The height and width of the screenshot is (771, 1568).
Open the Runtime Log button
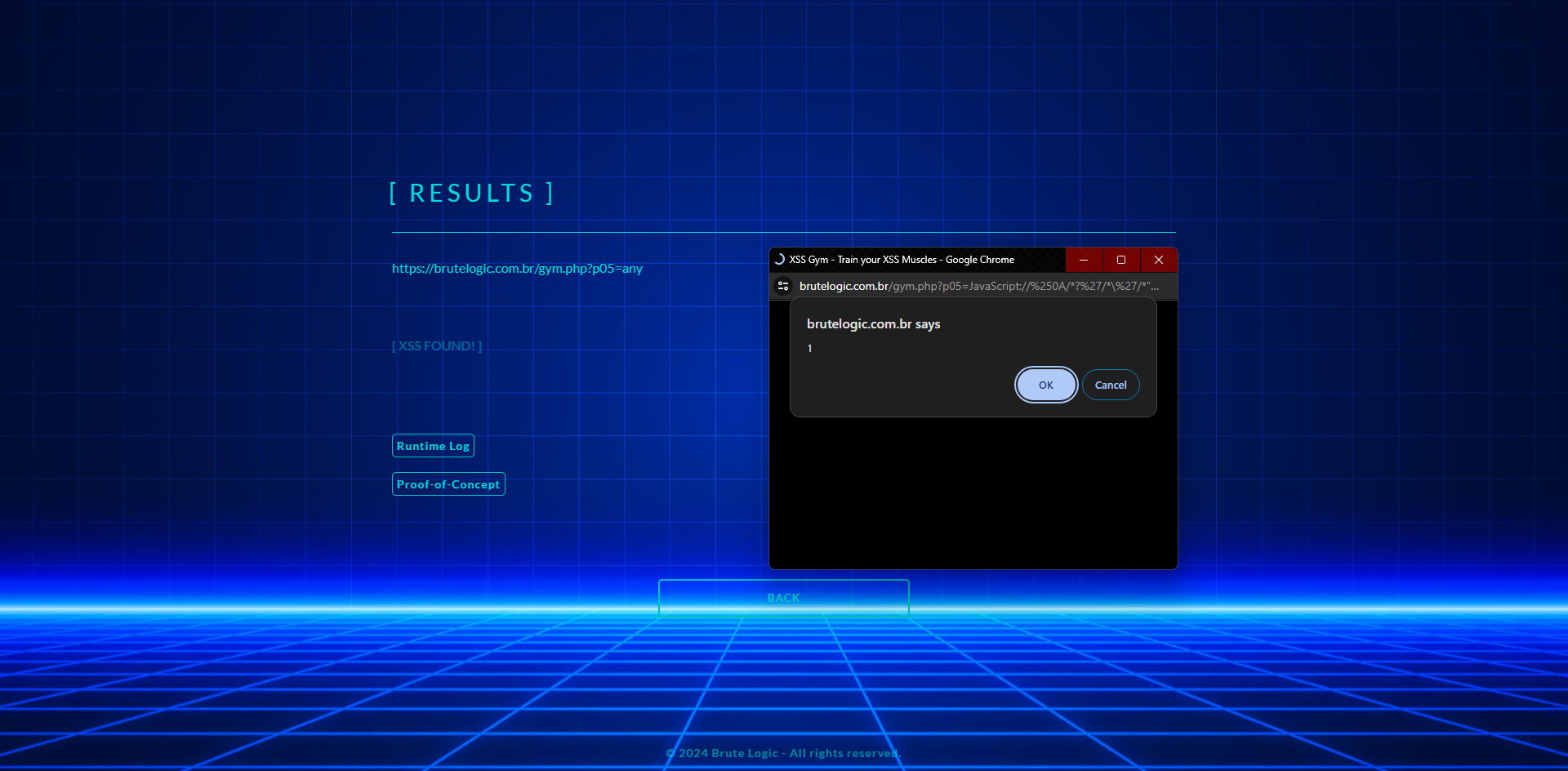point(433,446)
